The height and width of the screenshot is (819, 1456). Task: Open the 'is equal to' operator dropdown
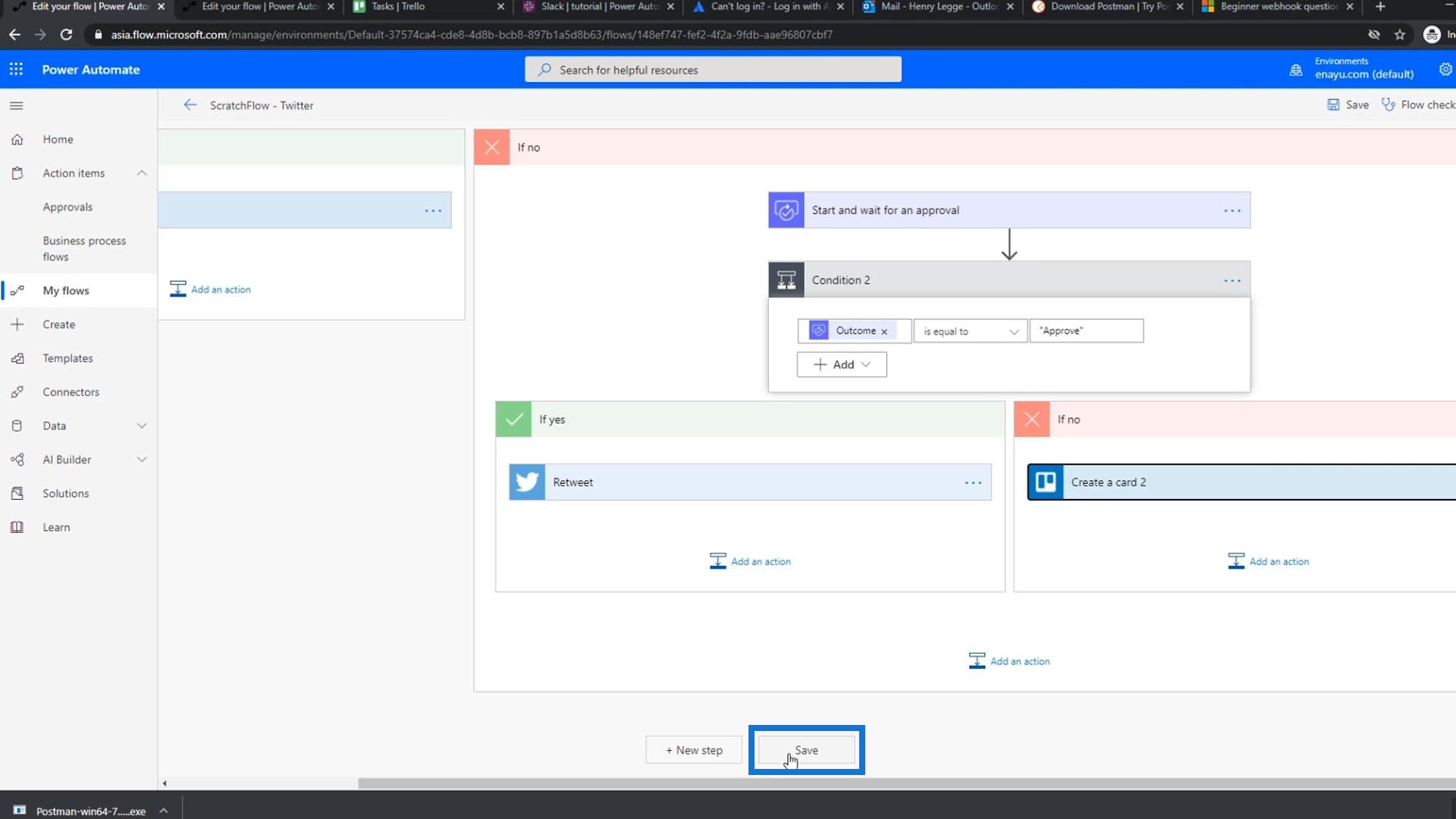point(970,331)
